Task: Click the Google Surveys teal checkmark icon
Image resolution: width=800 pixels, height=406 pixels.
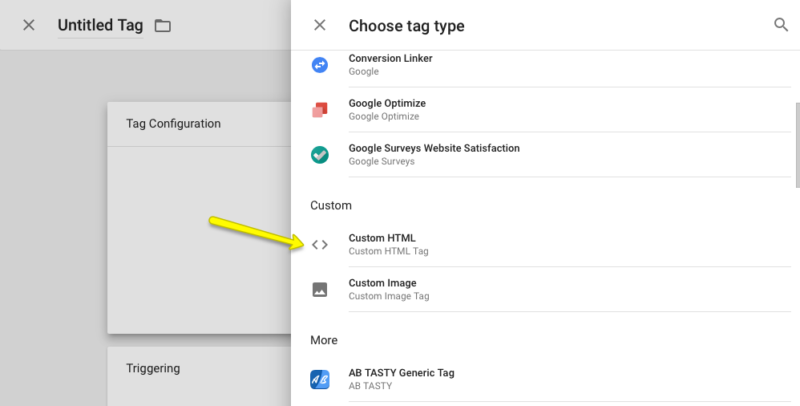Action: point(320,155)
